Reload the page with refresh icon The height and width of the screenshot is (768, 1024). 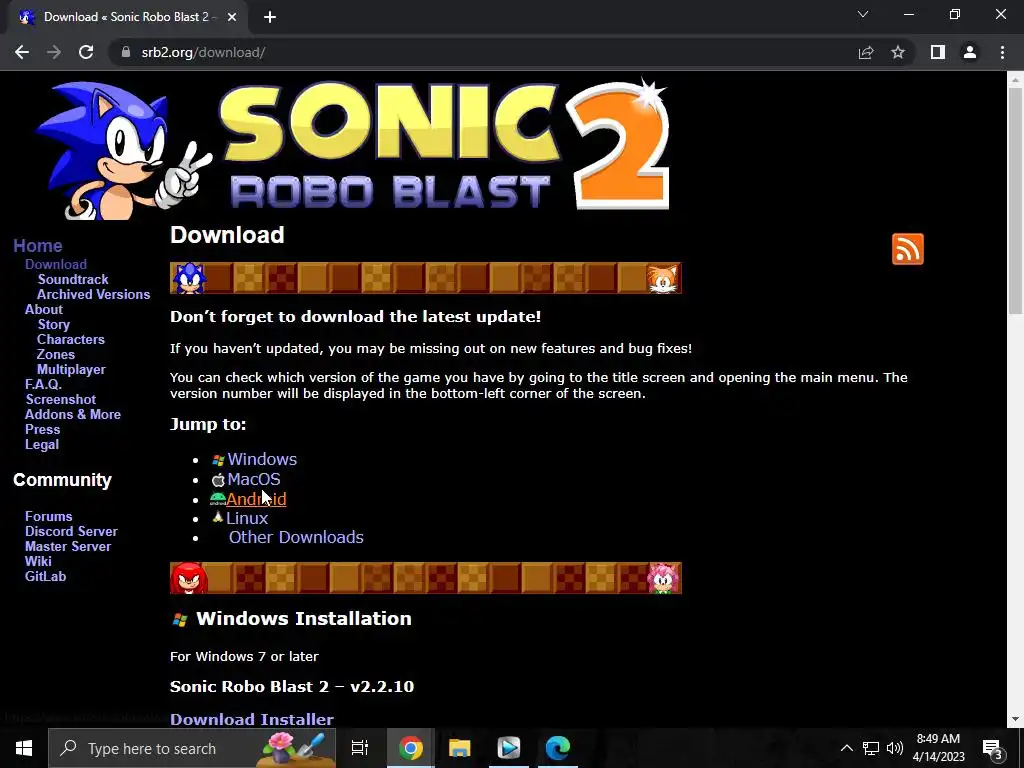click(x=86, y=52)
